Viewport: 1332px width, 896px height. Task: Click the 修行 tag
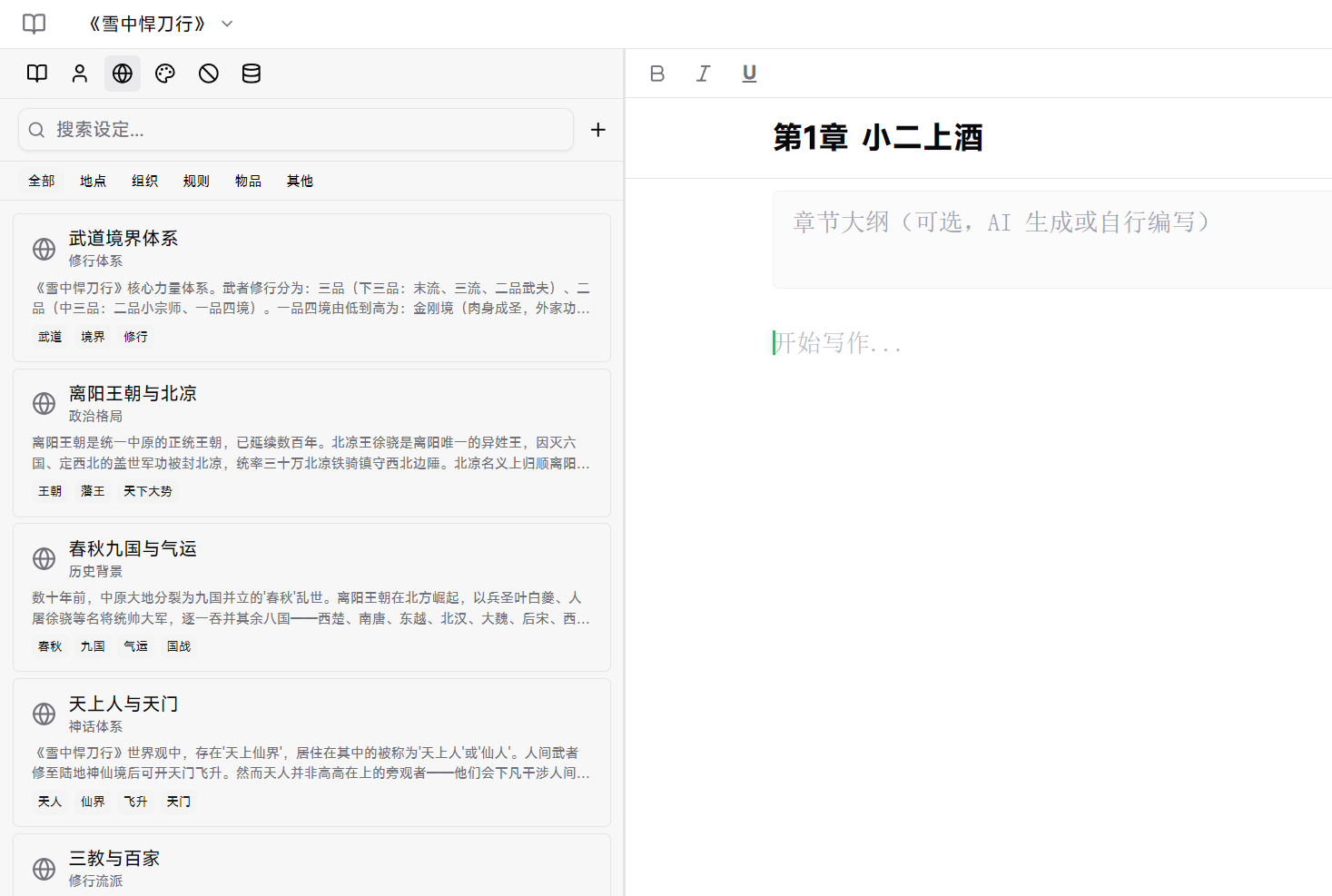136,337
